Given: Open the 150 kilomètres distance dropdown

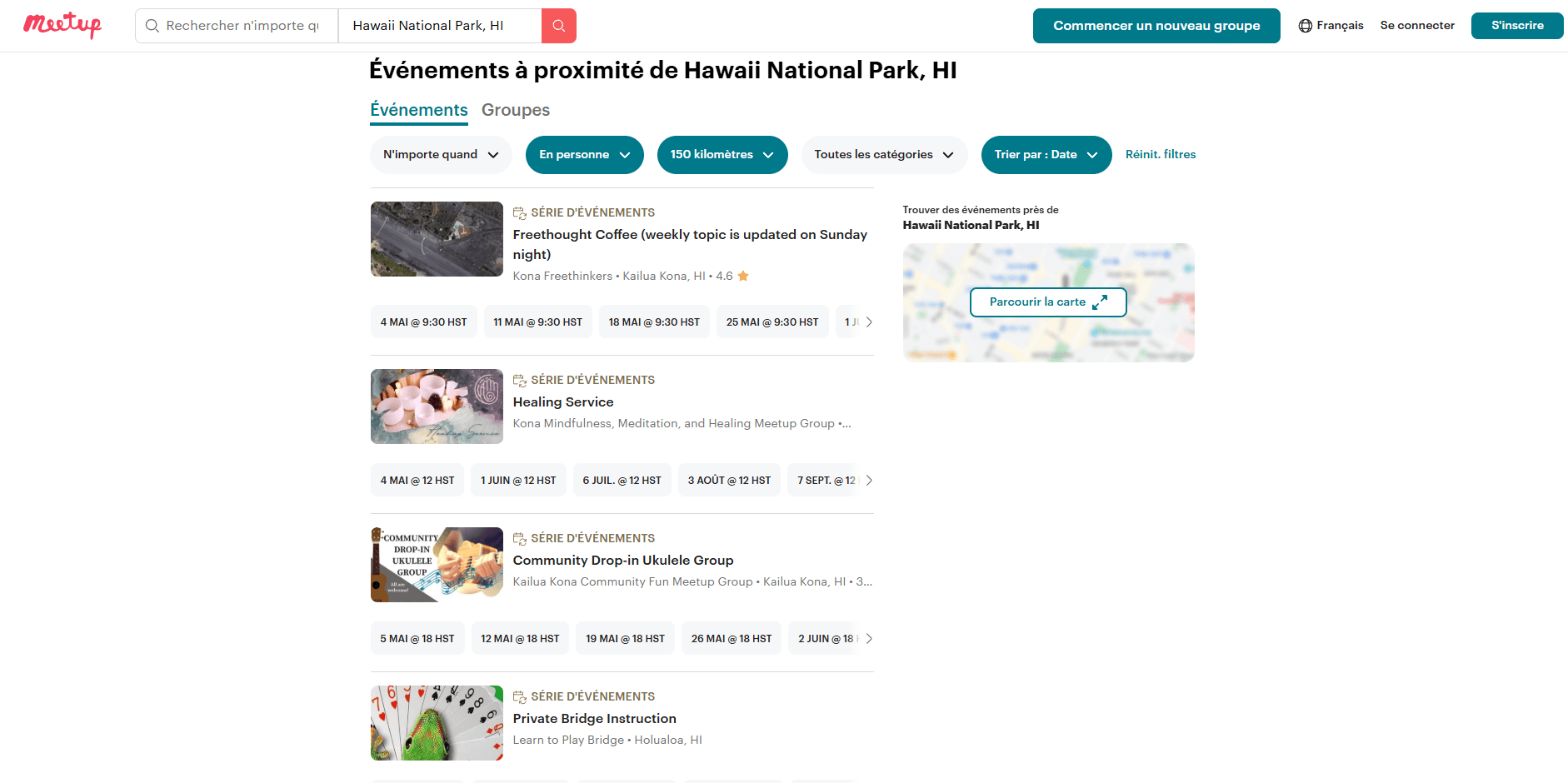Looking at the screenshot, I should 722,155.
